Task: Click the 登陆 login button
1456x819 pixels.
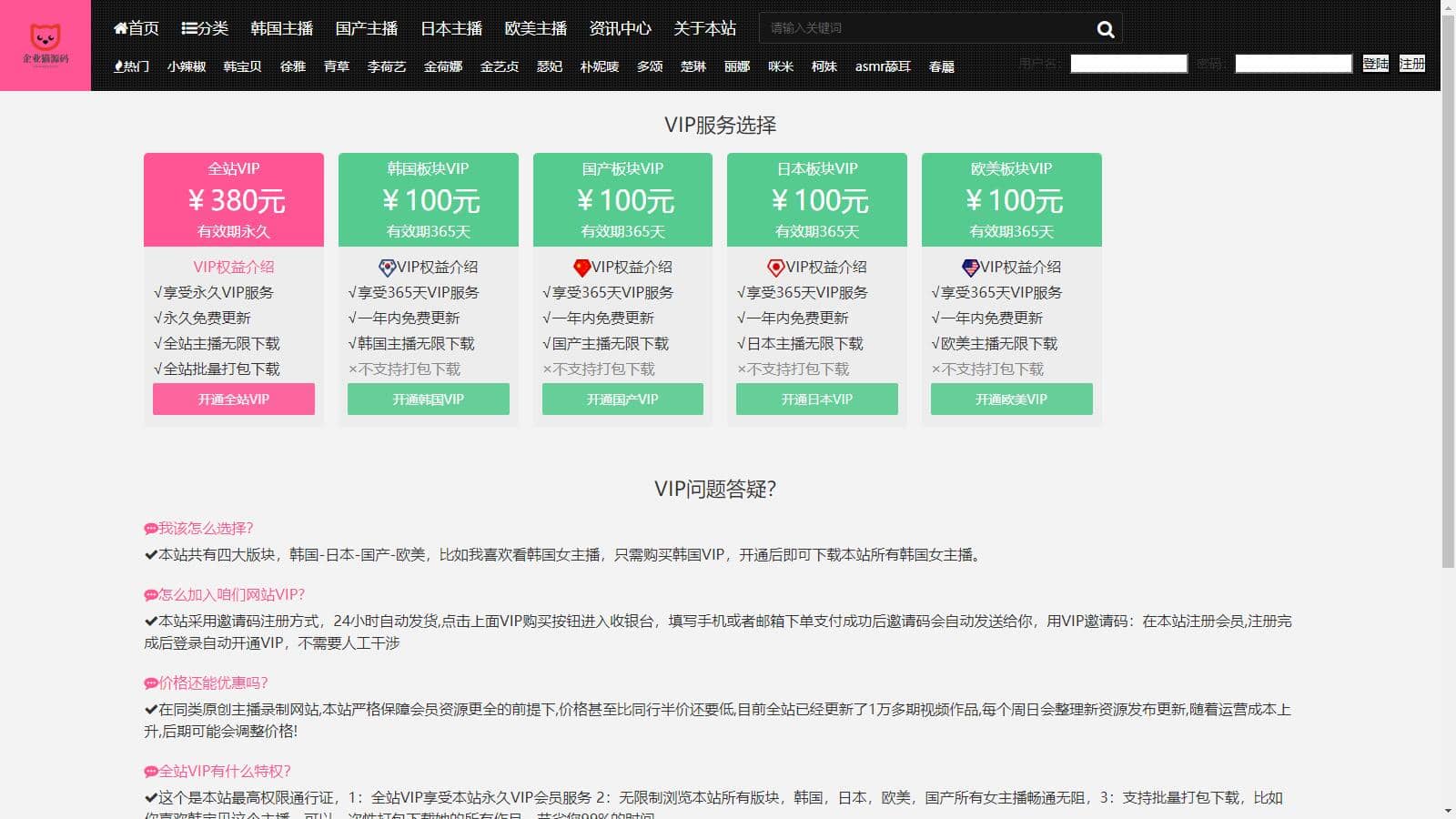Action: click(1375, 64)
